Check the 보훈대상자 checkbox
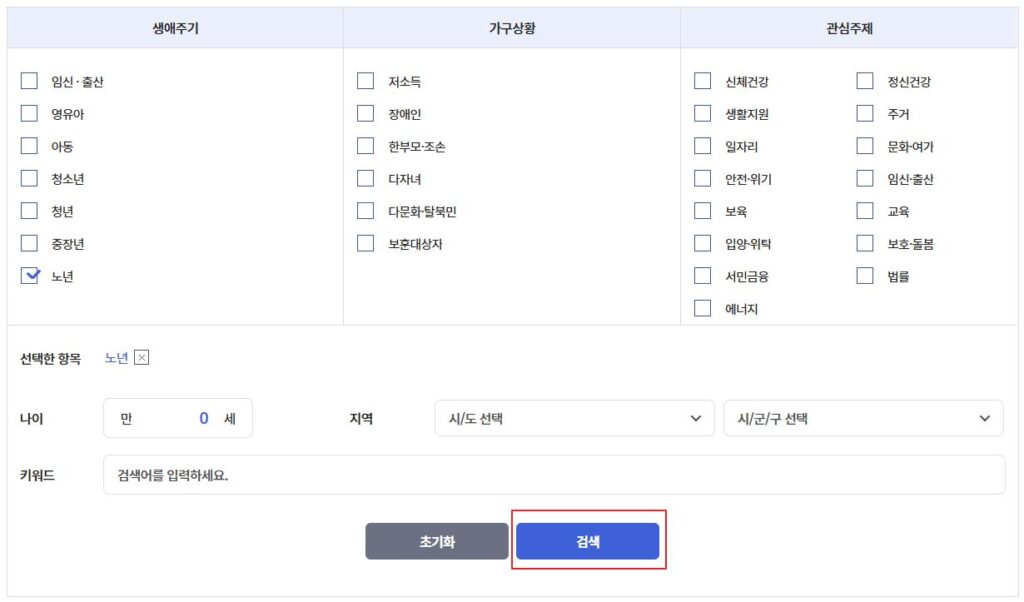 [x=366, y=244]
